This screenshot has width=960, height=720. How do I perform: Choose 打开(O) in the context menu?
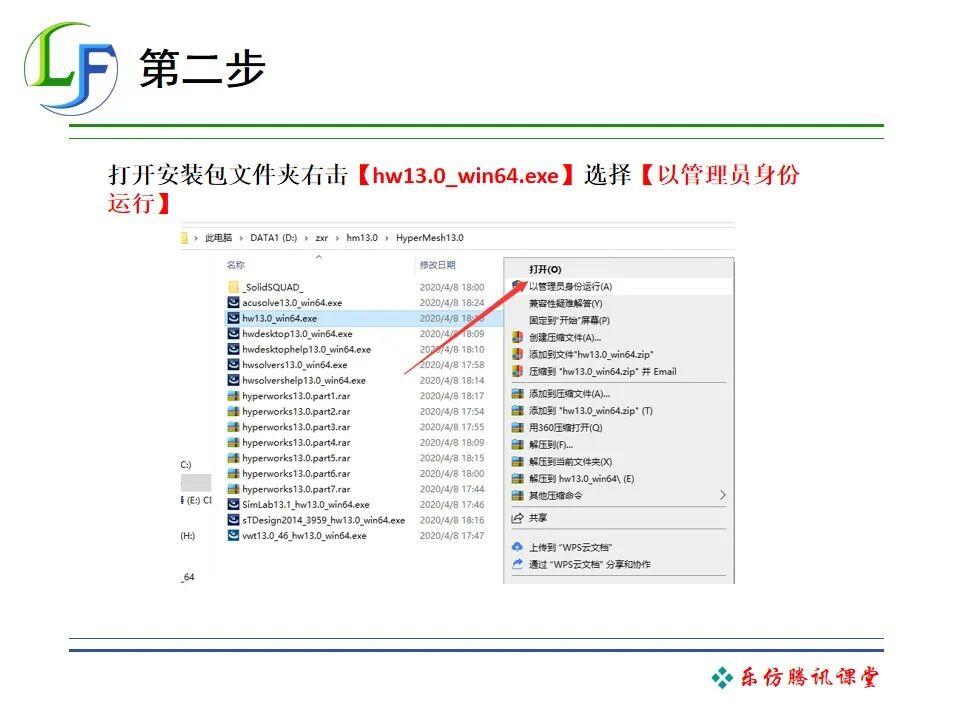(x=545, y=269)
